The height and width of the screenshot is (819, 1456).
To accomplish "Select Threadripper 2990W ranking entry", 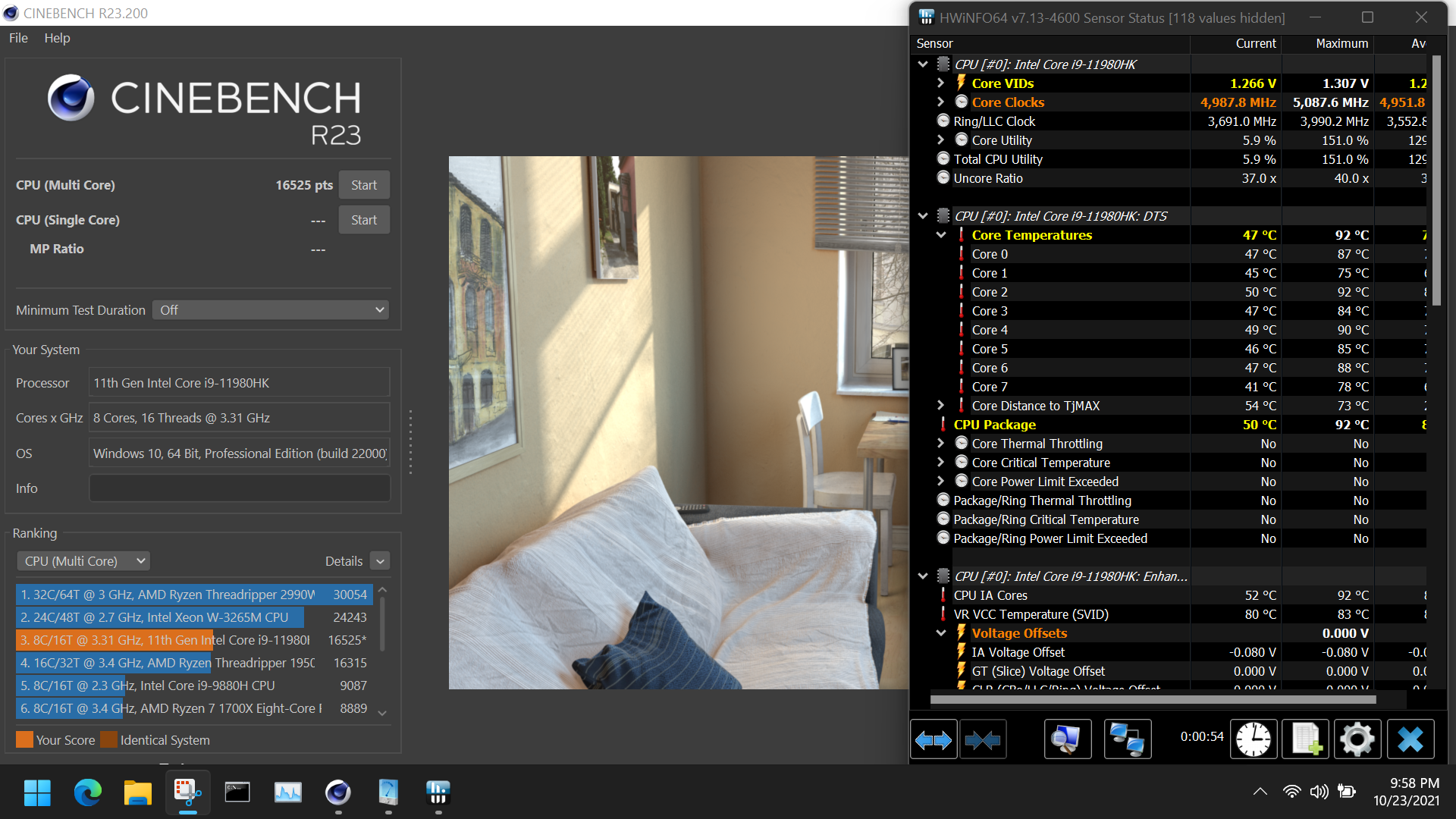I will [x=194, y=595].
